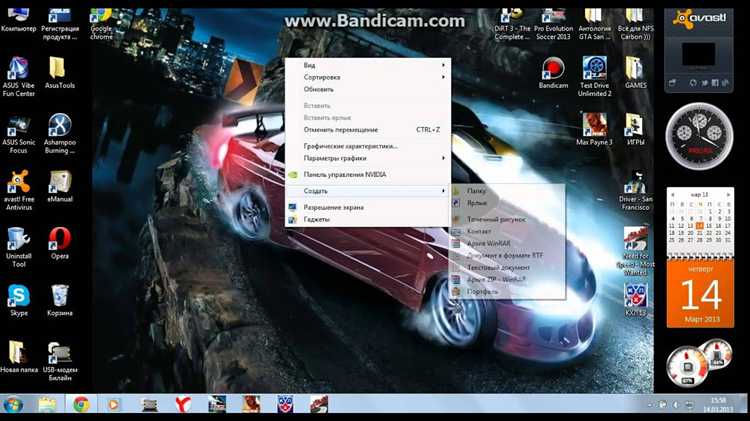Select day 14 in calendar gadget

699,225
